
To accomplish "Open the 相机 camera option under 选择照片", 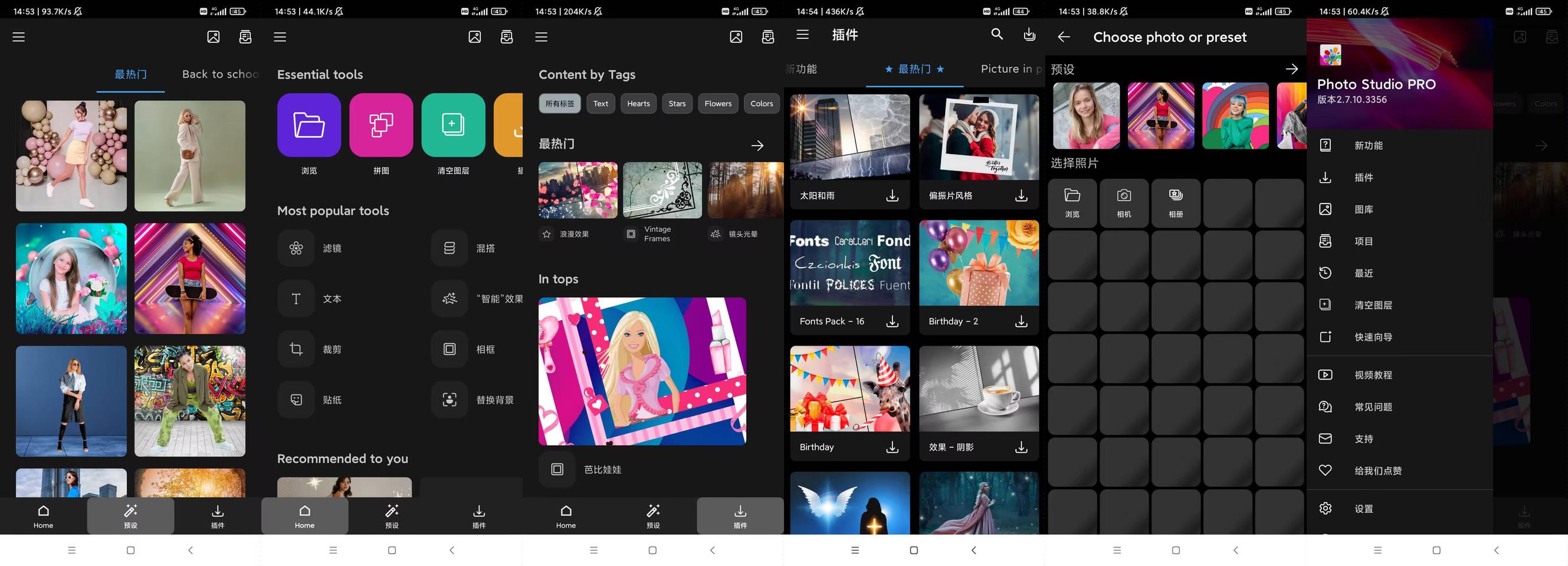I will coord(1124,203).
